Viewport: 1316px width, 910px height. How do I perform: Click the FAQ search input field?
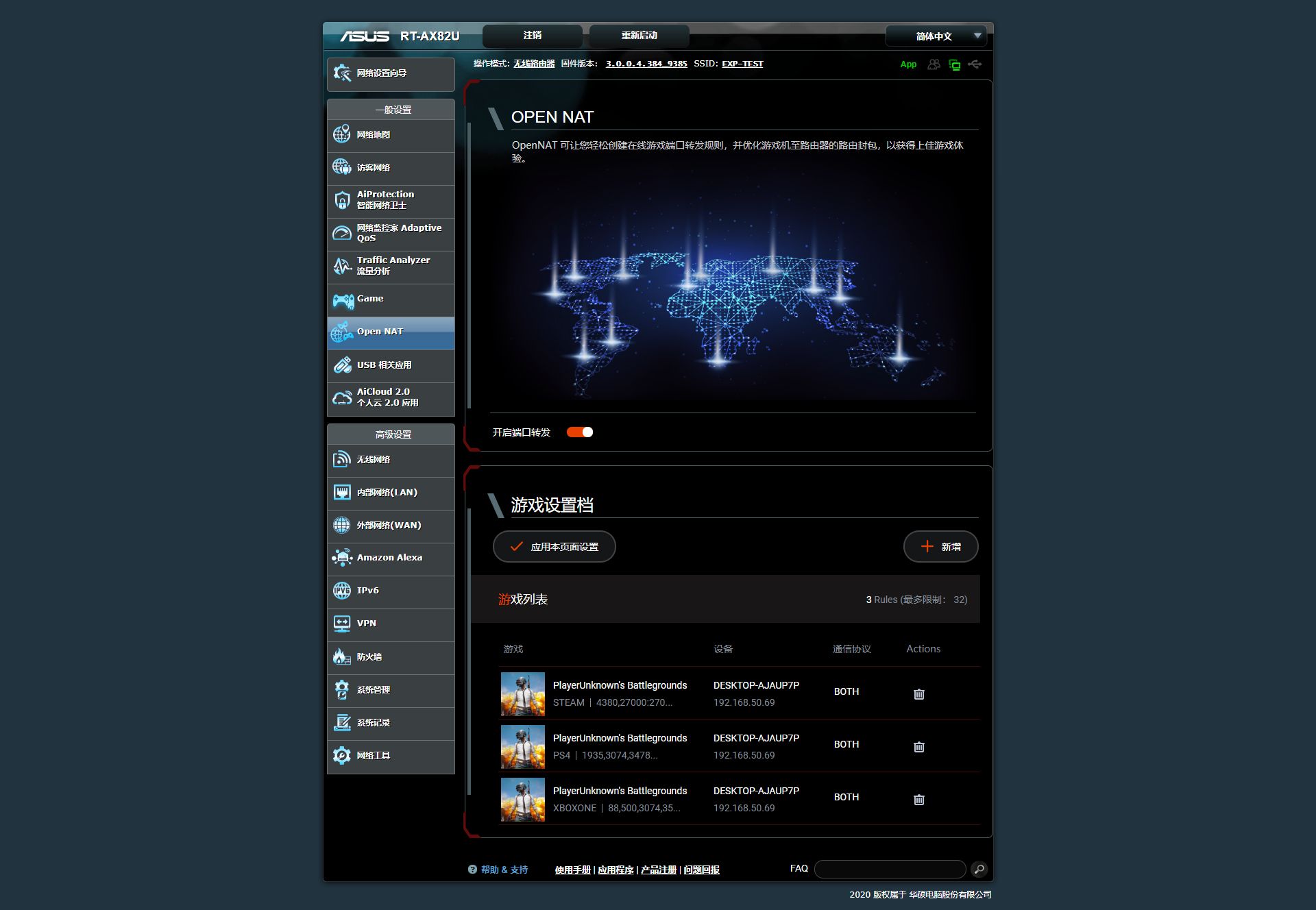point(890,870)
